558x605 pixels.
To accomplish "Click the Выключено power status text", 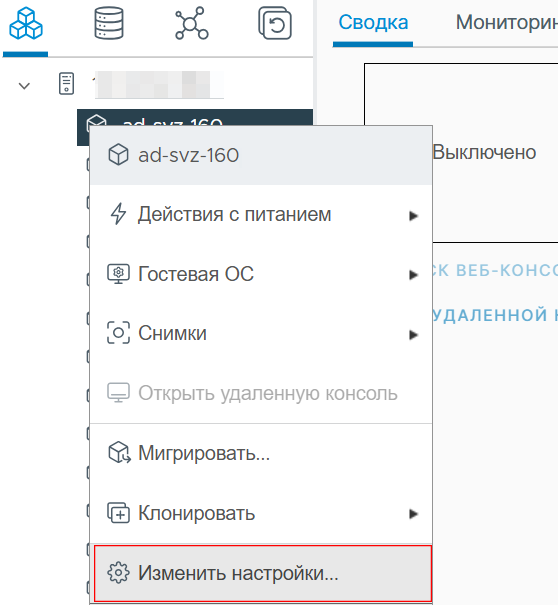I will [484, 152].
